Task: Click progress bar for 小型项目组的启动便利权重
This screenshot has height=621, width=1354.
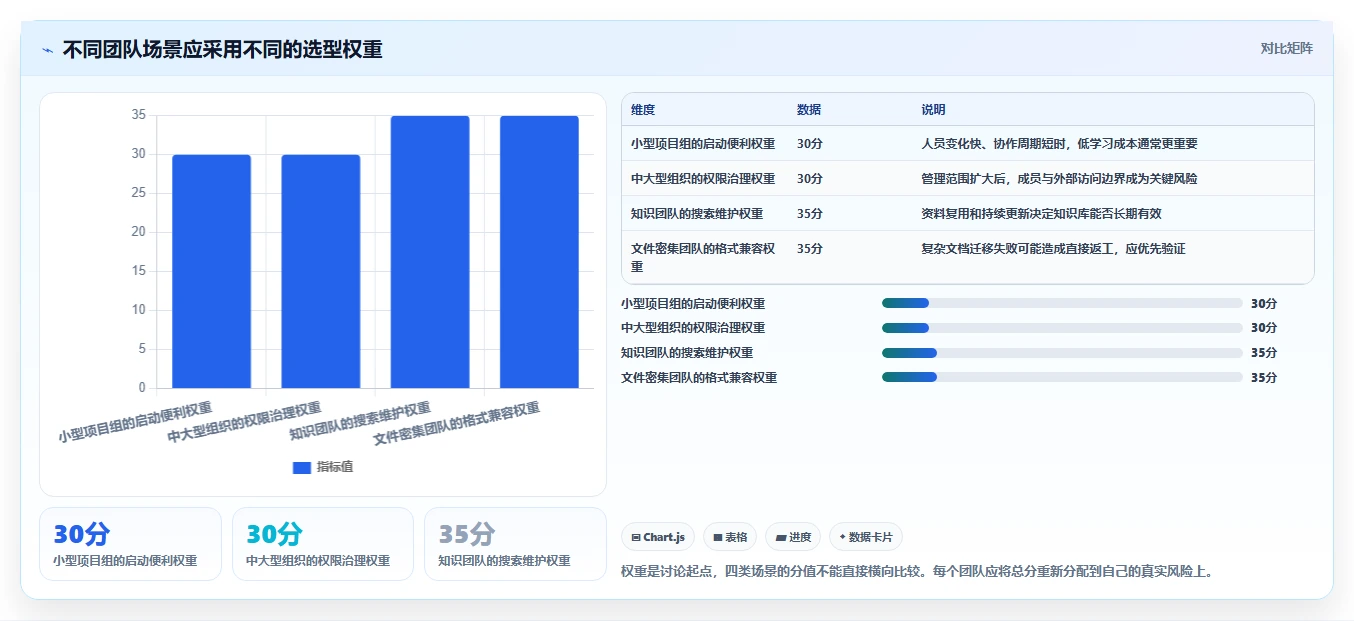Action: 1062,303
